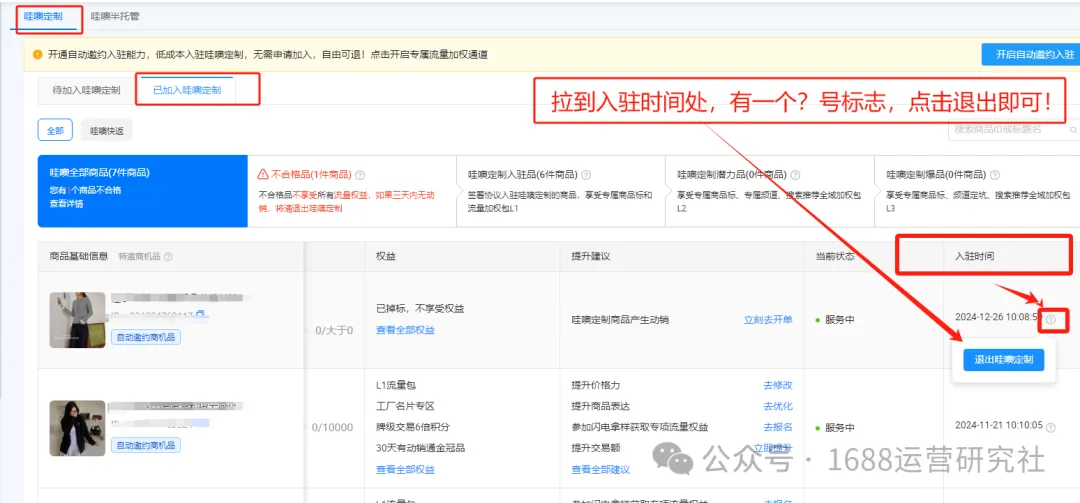
Task: Select the 哇噢定制爆品(0件商品) category
Action: pos(977,191)
